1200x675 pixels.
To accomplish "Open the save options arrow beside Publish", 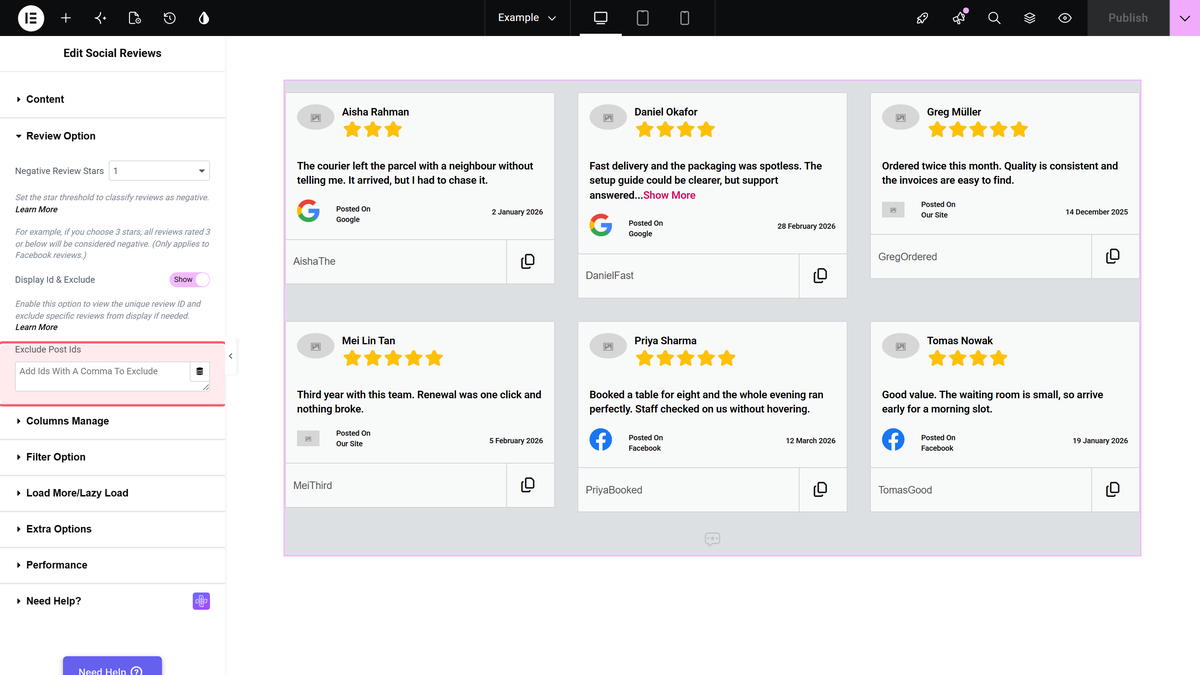I will [x=1184, y=18].
